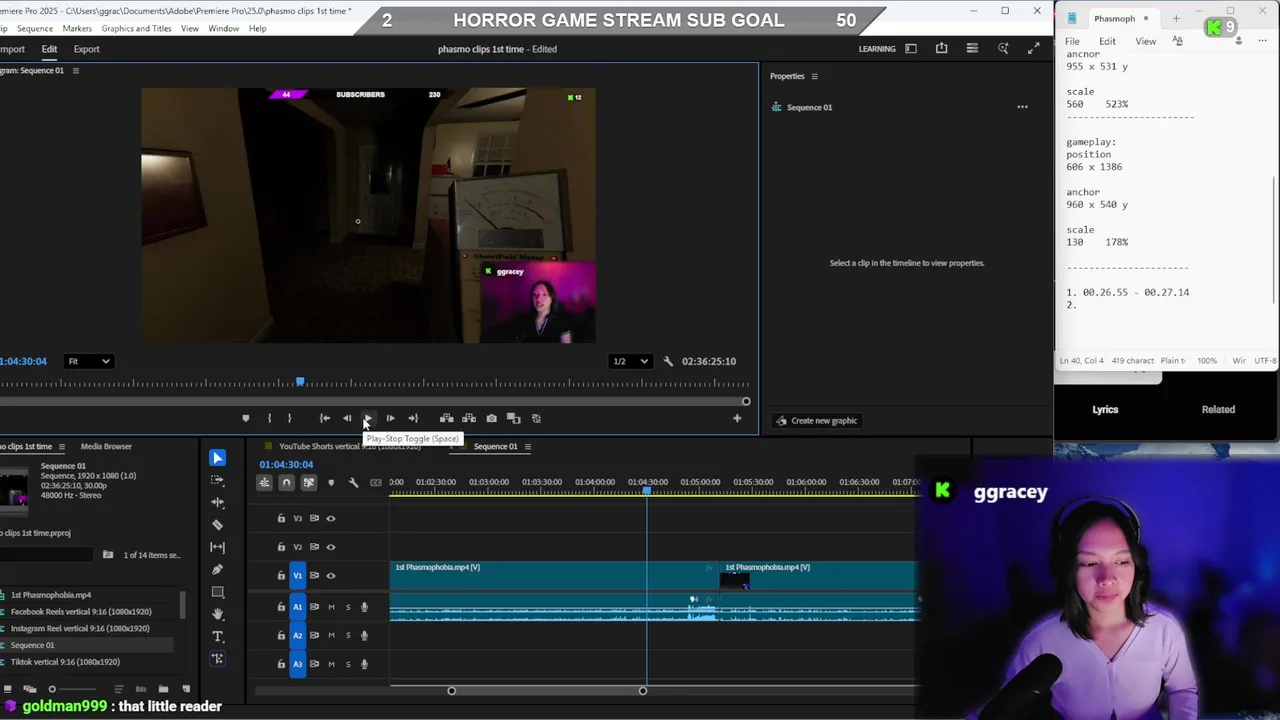The image size is (1280, 720).
Task: Click Mark Out in Program Monitor
Action: click(x=290, y=418)
